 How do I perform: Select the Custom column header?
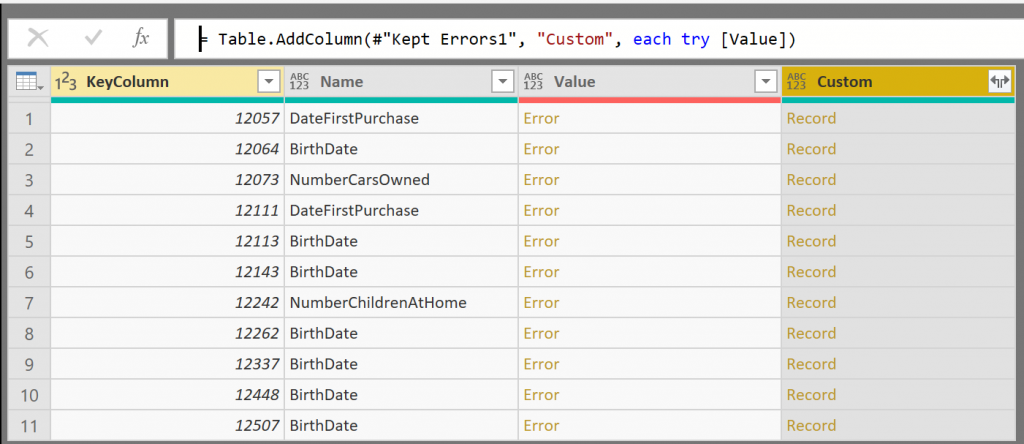880,82
